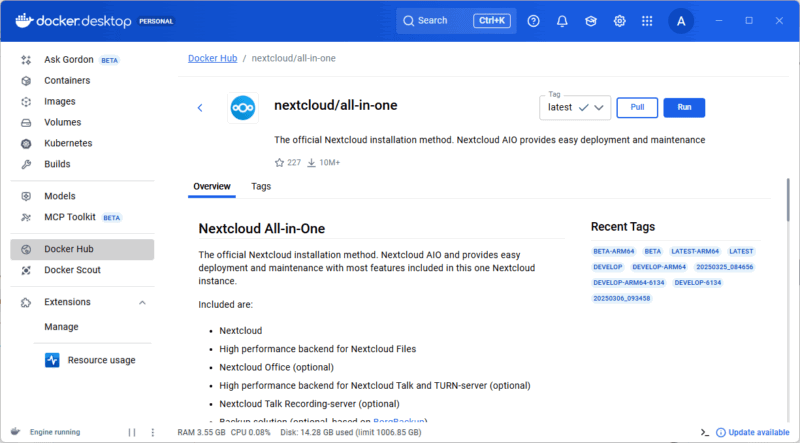Open the BorgBackup link
The height and width of the screenshot is (443, 800).
398,422
